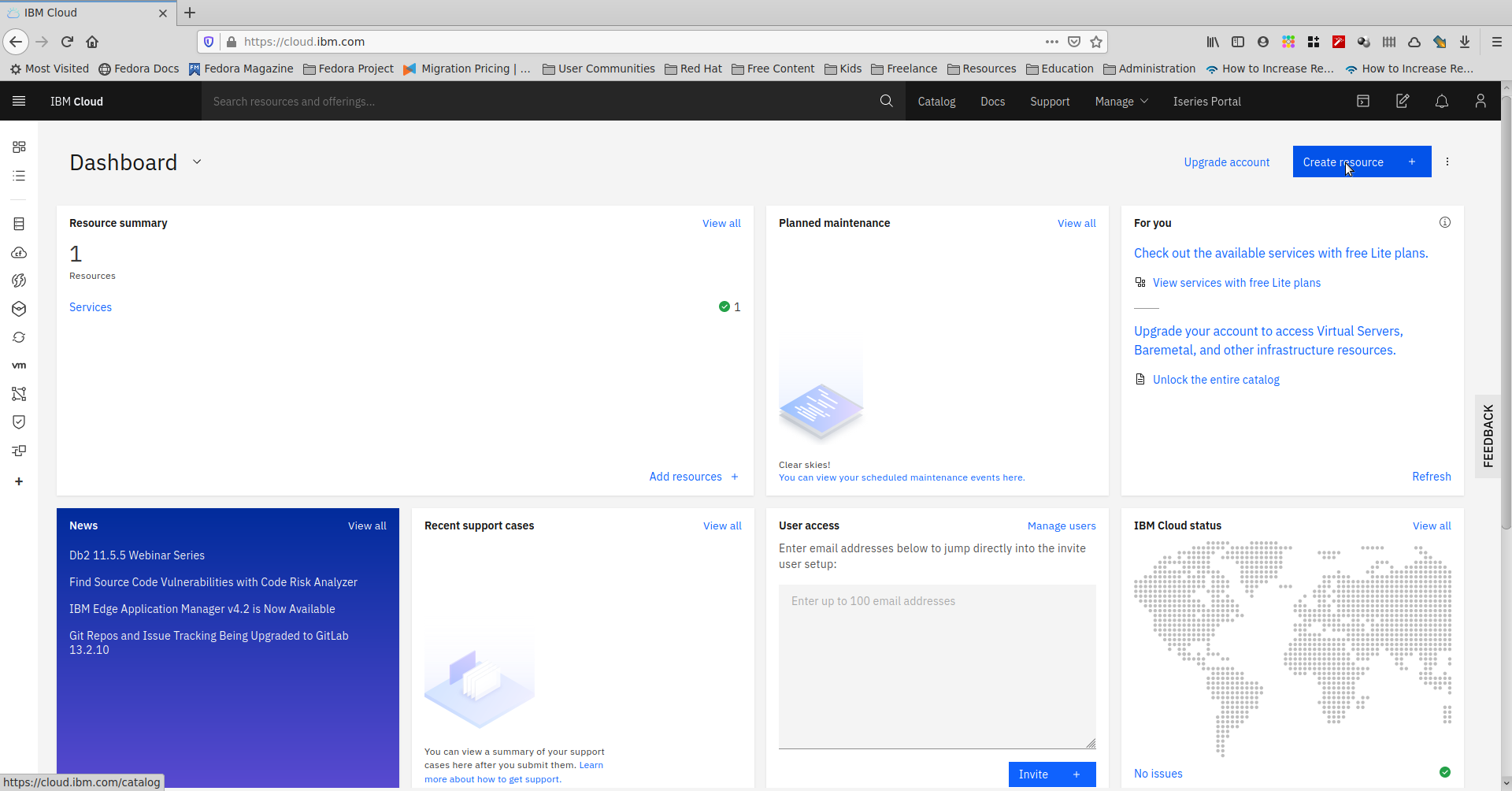
Task: Open the user profile icon
Action: pyautogui.click(x=1480, y=101)
